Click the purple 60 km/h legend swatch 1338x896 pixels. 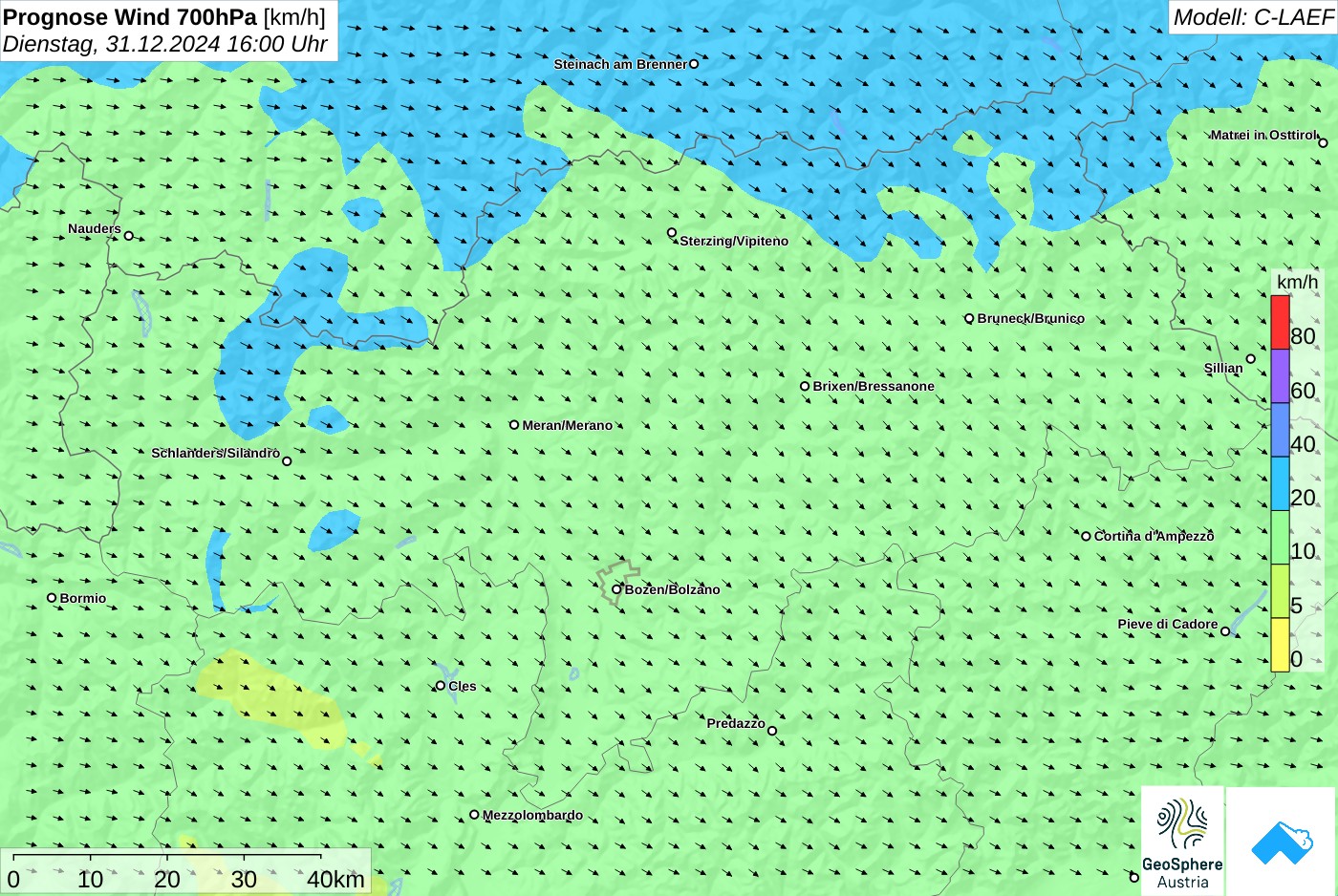[1280, 376]
